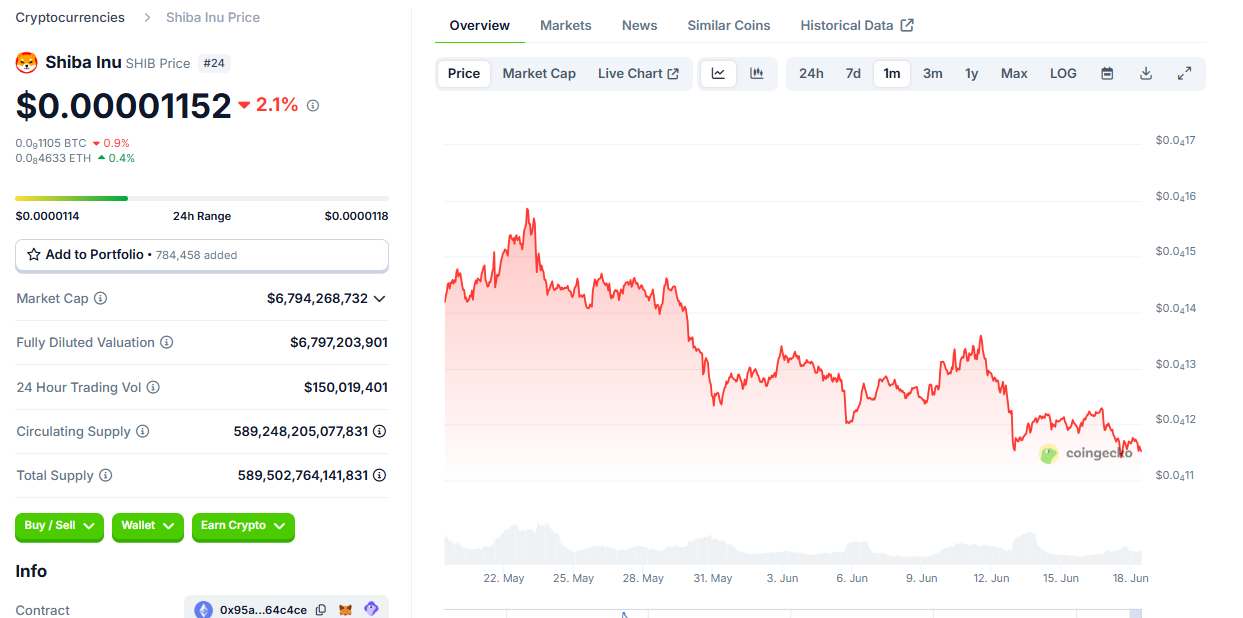Click the Shiba Inu coin logo
This screenshot has height=618, width=1243.
[26, 62]
